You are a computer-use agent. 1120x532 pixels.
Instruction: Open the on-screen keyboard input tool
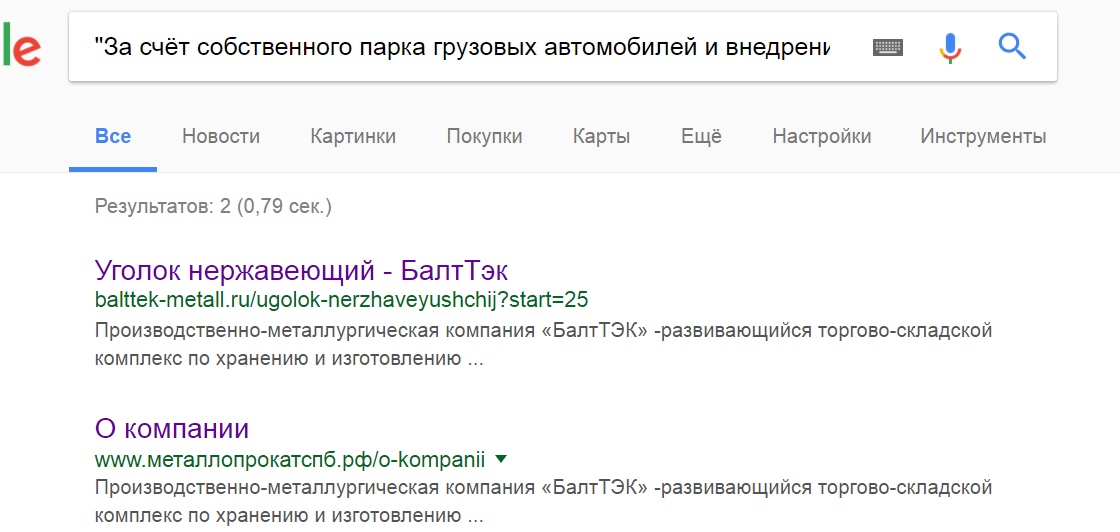tap(887, 47)
